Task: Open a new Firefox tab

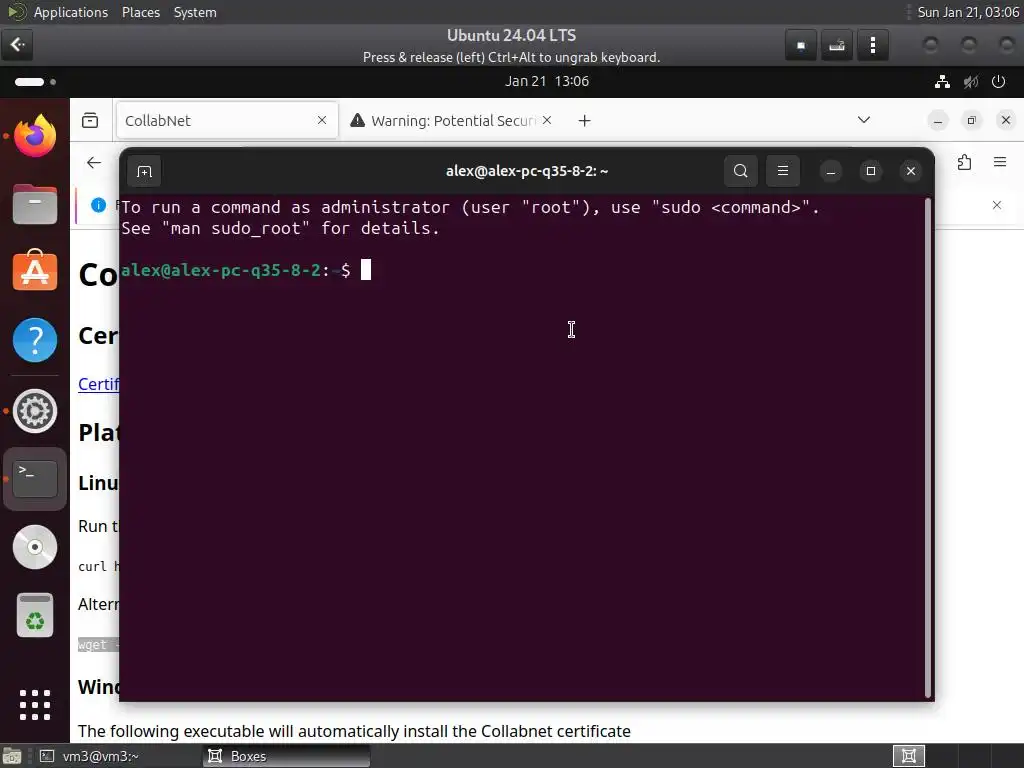Action: pyautogui.click(x=584, y=120)
